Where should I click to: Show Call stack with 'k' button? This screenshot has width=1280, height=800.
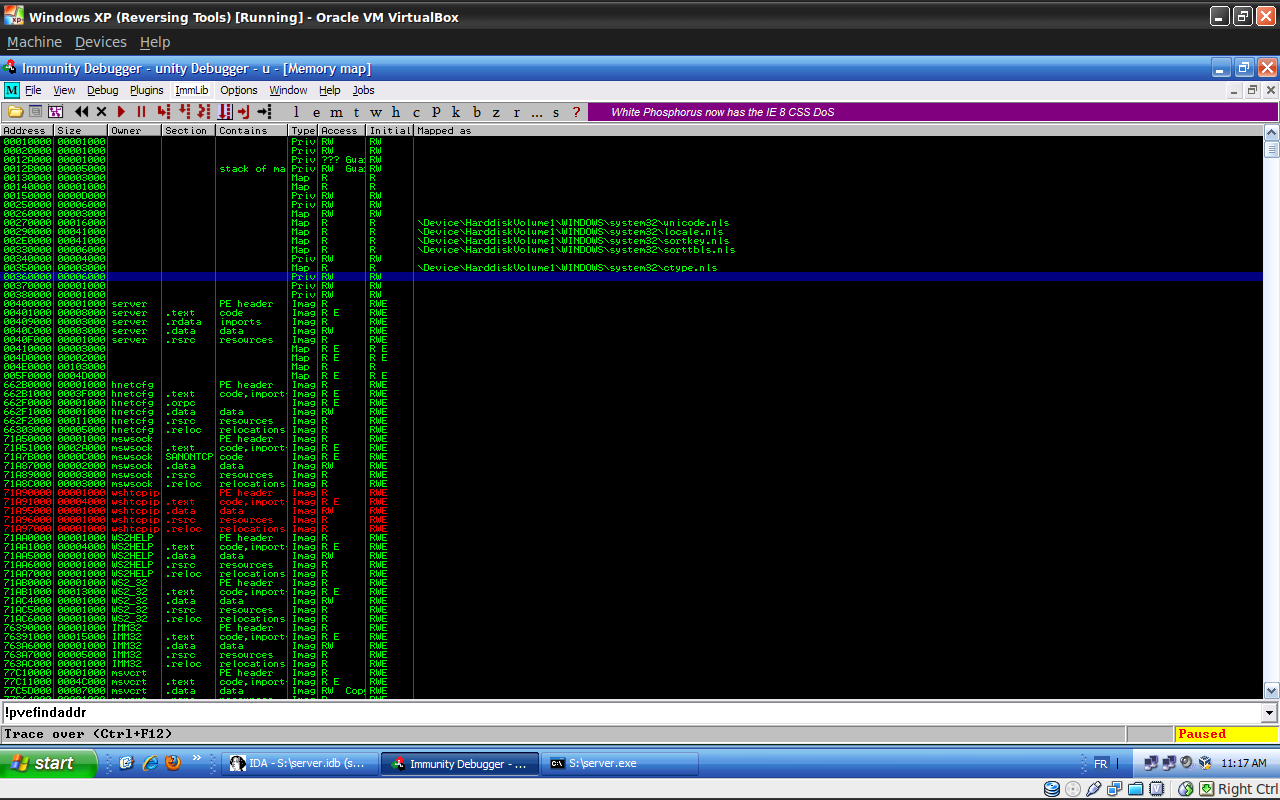coord(455,112)
